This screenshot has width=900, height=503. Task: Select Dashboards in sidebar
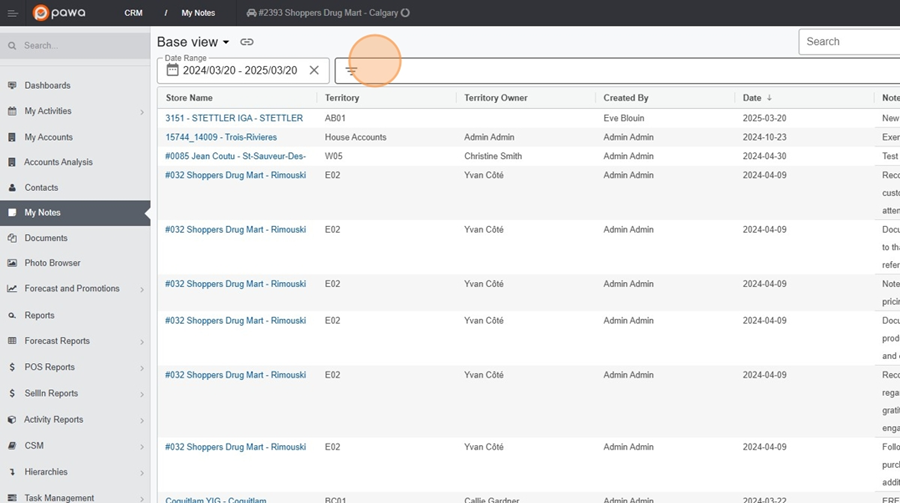click(47, 86)
